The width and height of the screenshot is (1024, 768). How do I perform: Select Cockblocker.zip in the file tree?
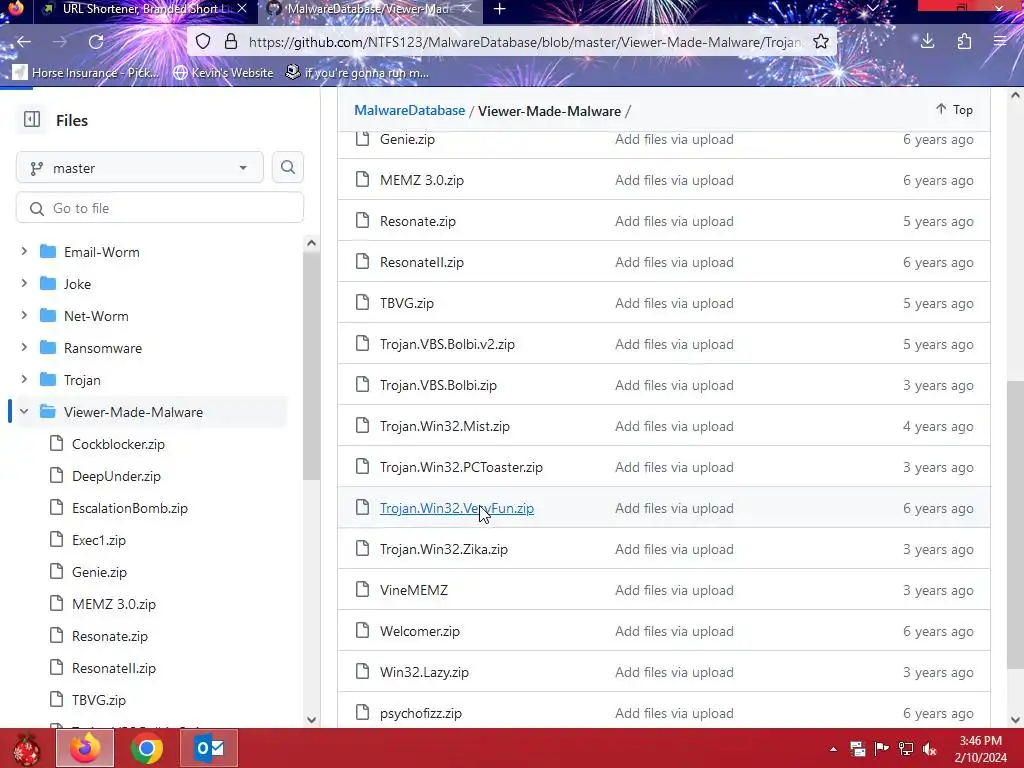(118, 444)
